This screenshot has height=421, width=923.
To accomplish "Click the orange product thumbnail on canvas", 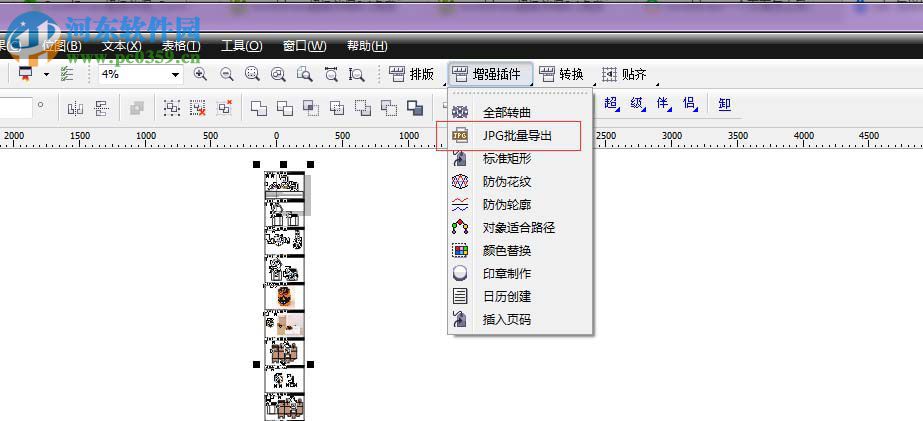I will pyautogui.click(x=285, y=296).
